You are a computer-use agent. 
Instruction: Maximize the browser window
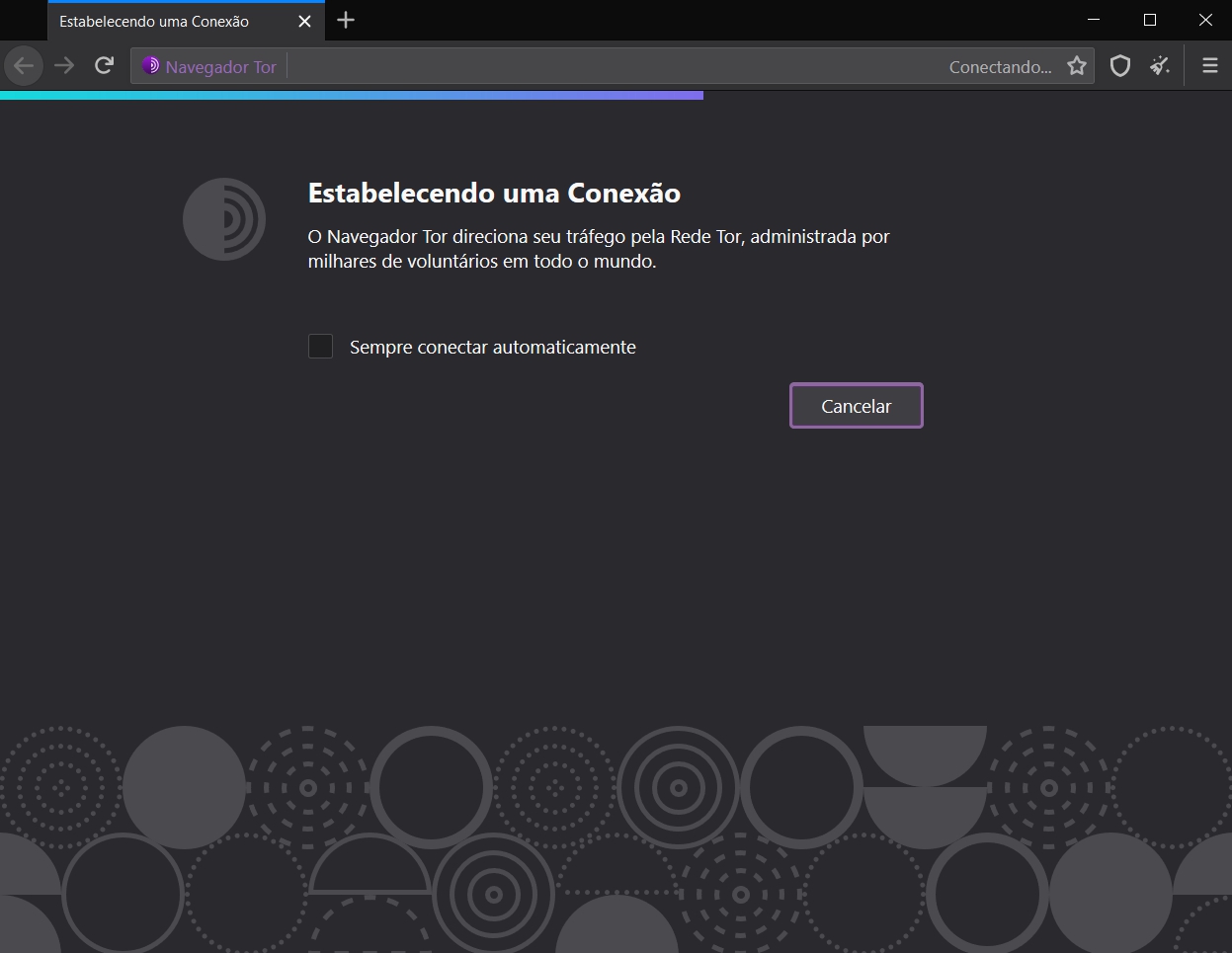[1150, 20]
